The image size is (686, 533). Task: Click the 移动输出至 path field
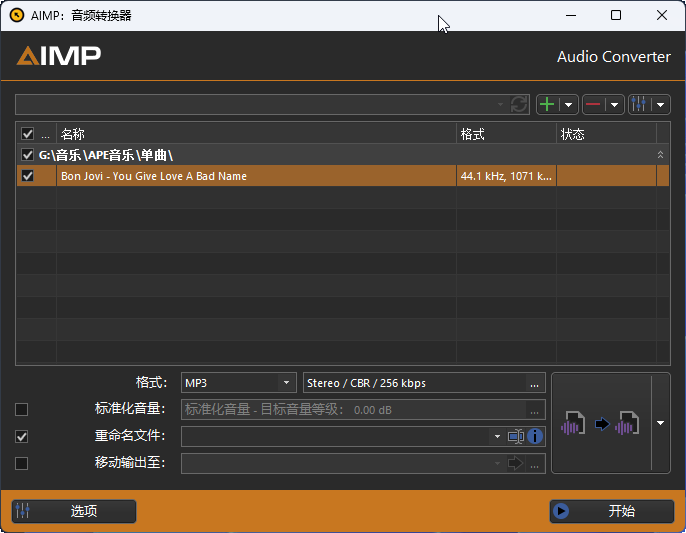(335, 463)
